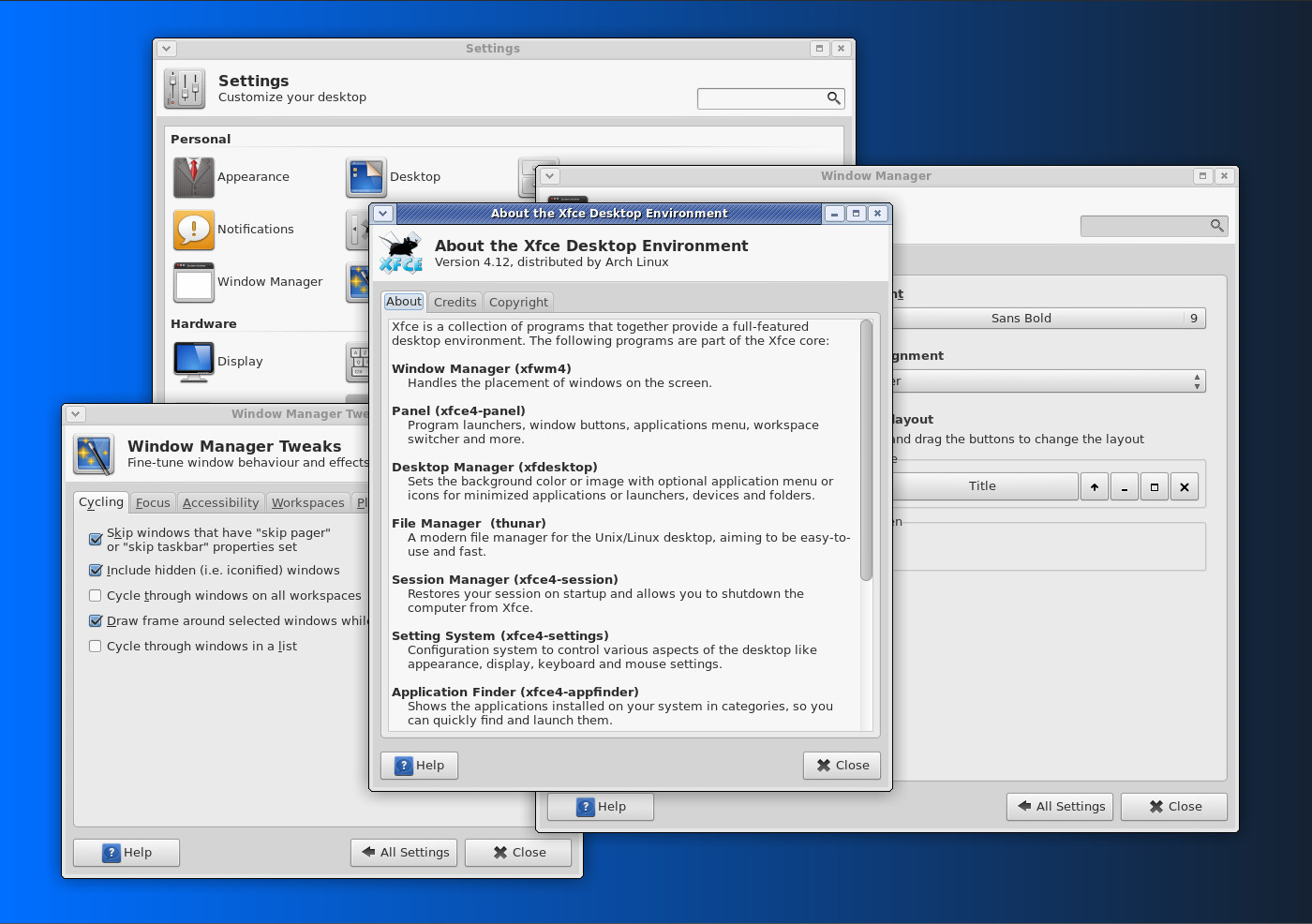Click the close X in button layout
Screen dimensions: 1312x924
(x=1185, y=487)
